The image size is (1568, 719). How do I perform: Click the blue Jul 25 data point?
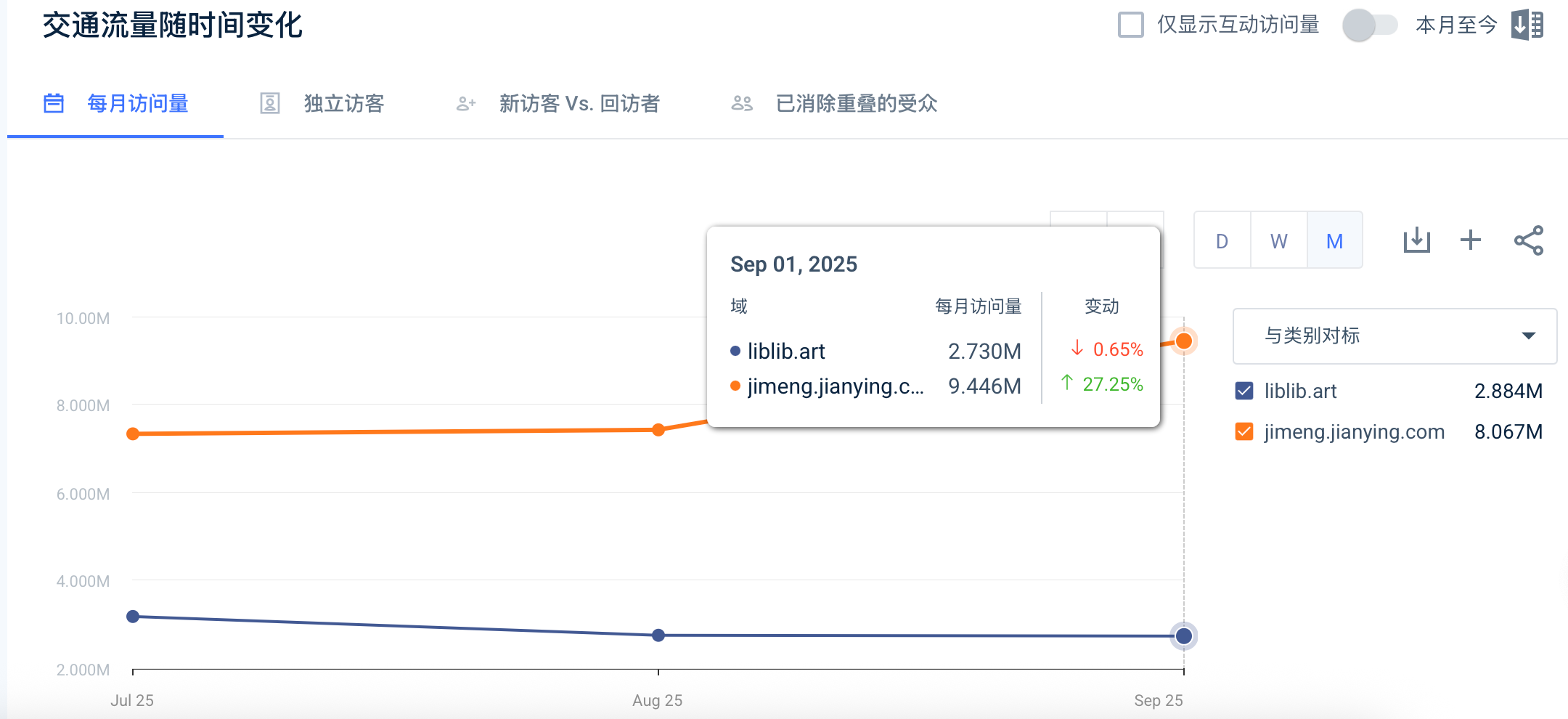[133, 617]
